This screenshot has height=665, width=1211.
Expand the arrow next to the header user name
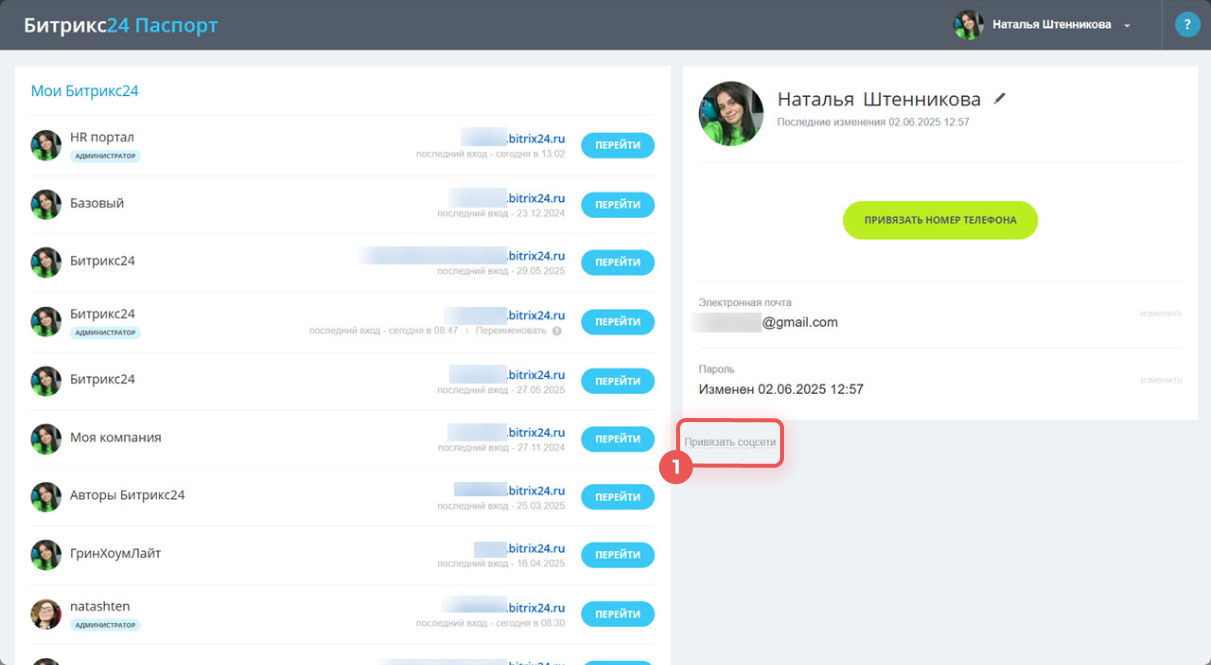tap(1127, 25)
